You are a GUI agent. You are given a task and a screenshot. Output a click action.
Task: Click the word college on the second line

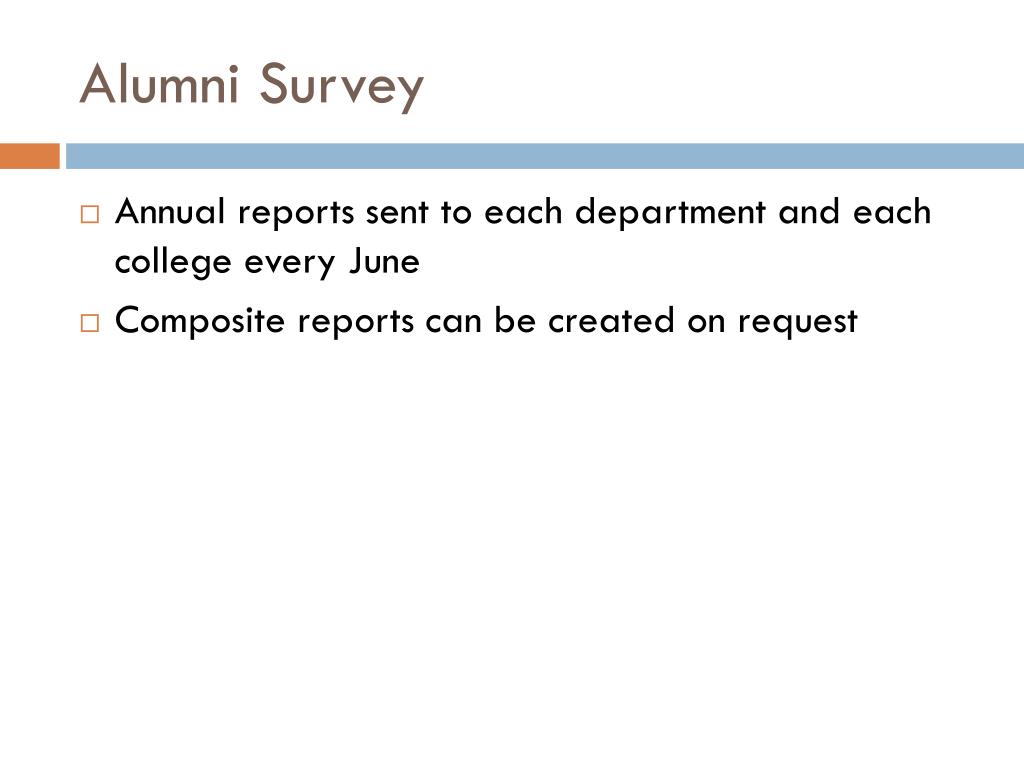(x=173, y=263)
